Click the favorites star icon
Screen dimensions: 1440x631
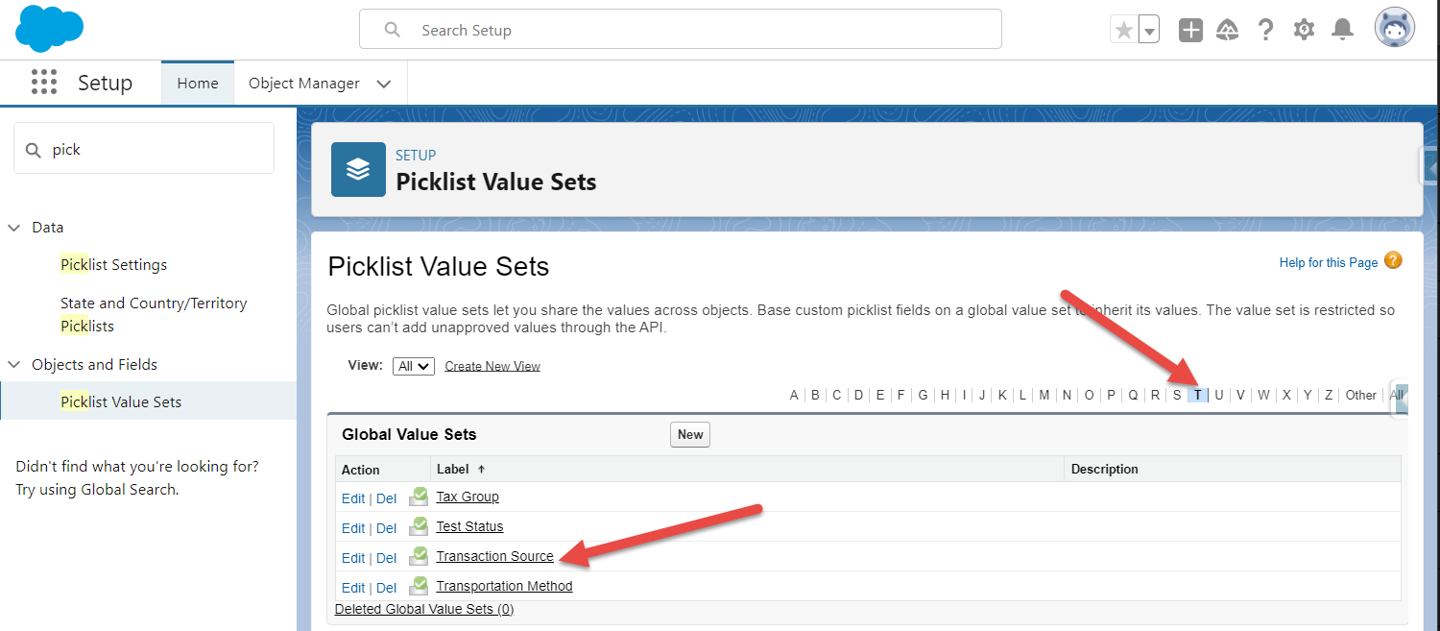pyautogui.click(x=1124, y=30)
